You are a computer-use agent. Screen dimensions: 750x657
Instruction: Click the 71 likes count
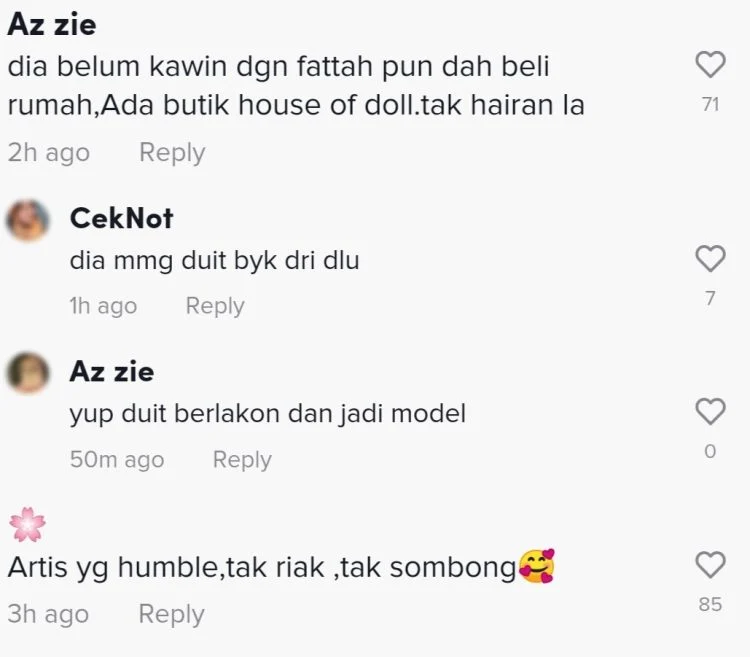[710, 104]
